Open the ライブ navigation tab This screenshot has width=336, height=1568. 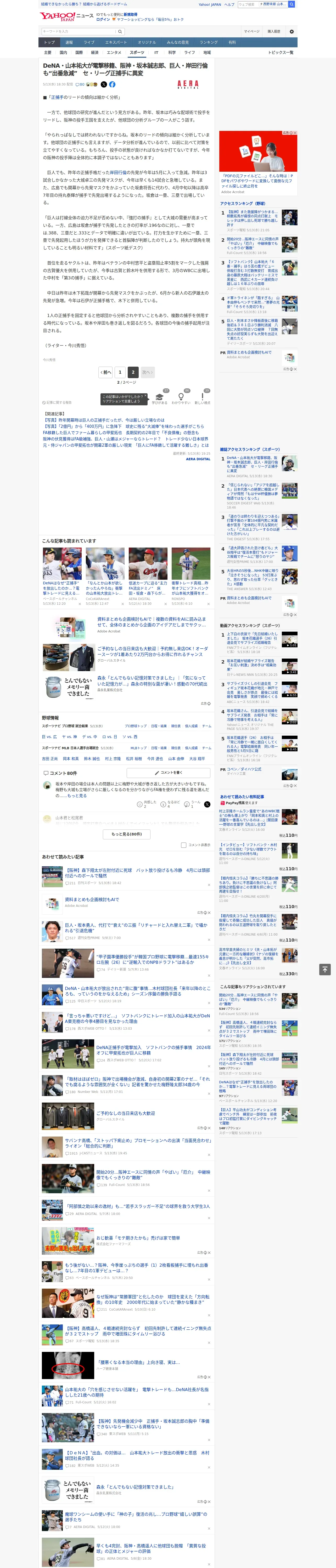tap(89, 43)
